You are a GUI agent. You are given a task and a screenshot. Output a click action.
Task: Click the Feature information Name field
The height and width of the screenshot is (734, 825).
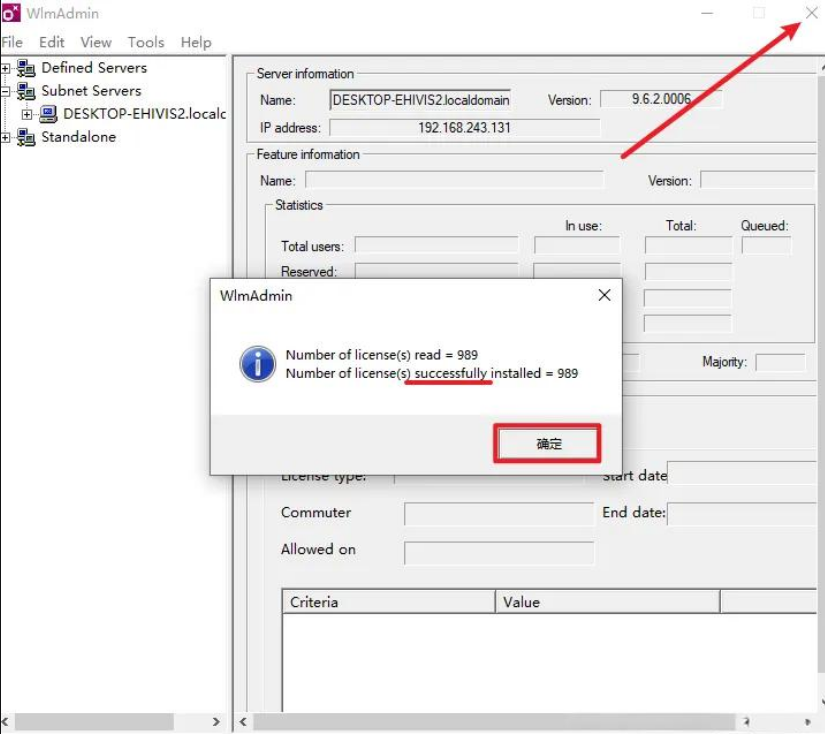(455, 180)
